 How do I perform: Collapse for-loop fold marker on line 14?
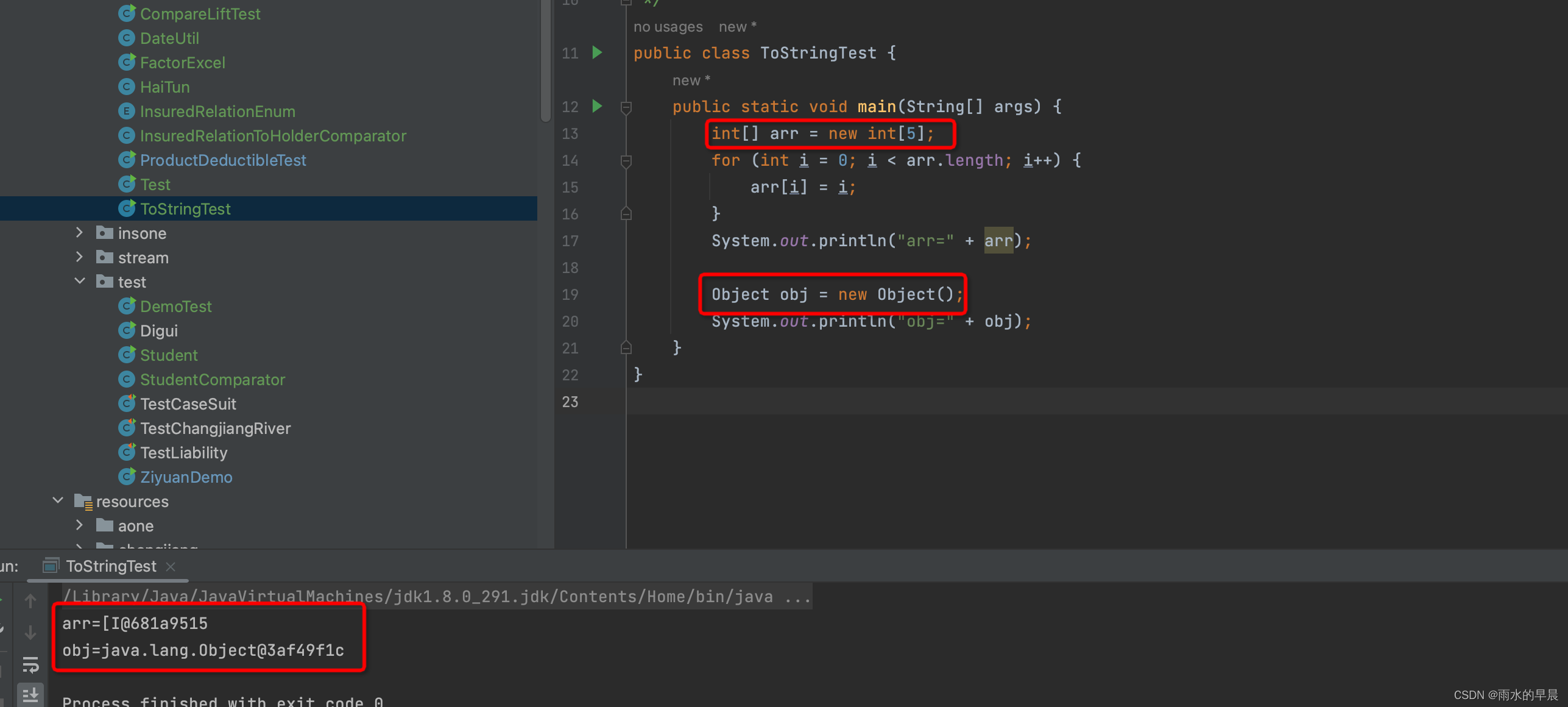(x=626, y=161)
